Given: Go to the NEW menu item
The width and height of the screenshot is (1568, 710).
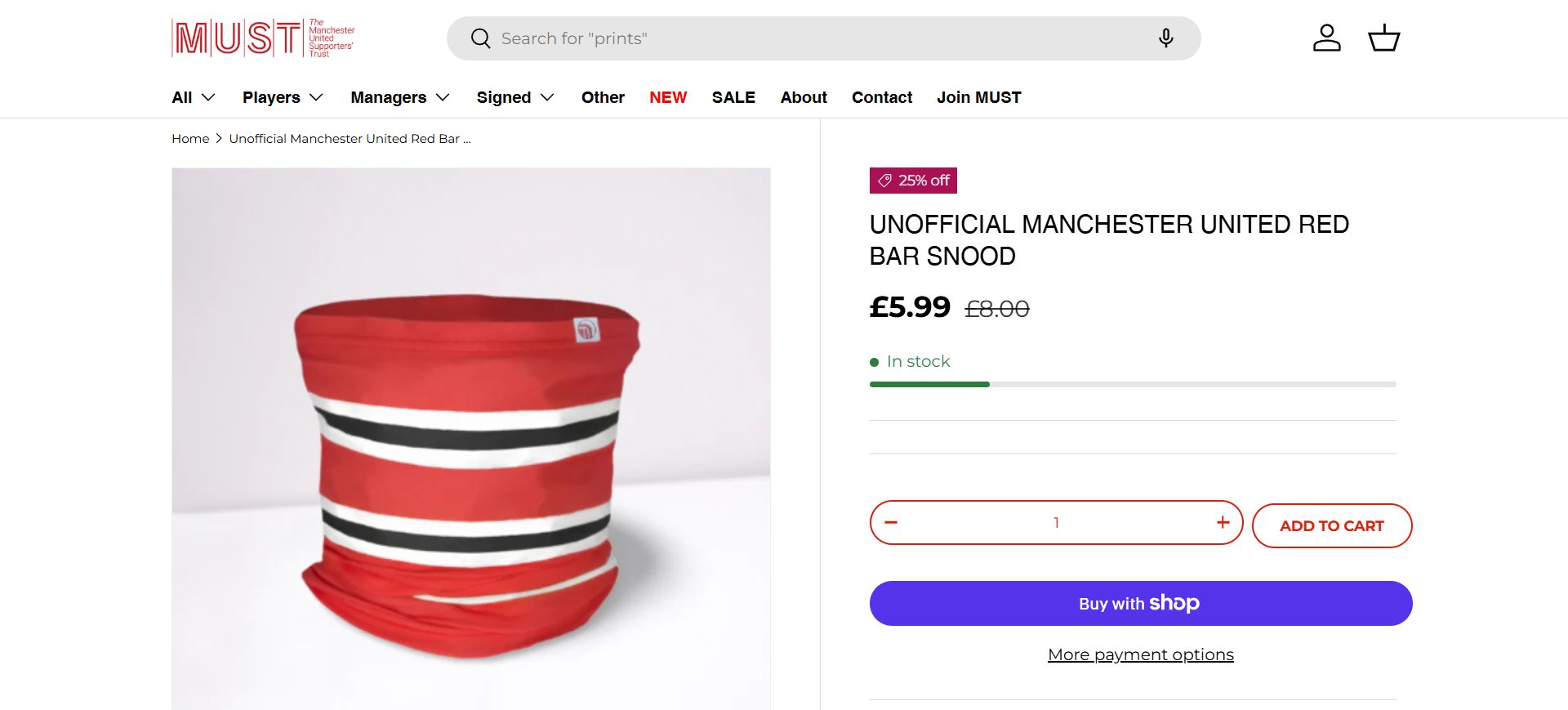Looking at the screenshot, I should (x=668, y=97).
